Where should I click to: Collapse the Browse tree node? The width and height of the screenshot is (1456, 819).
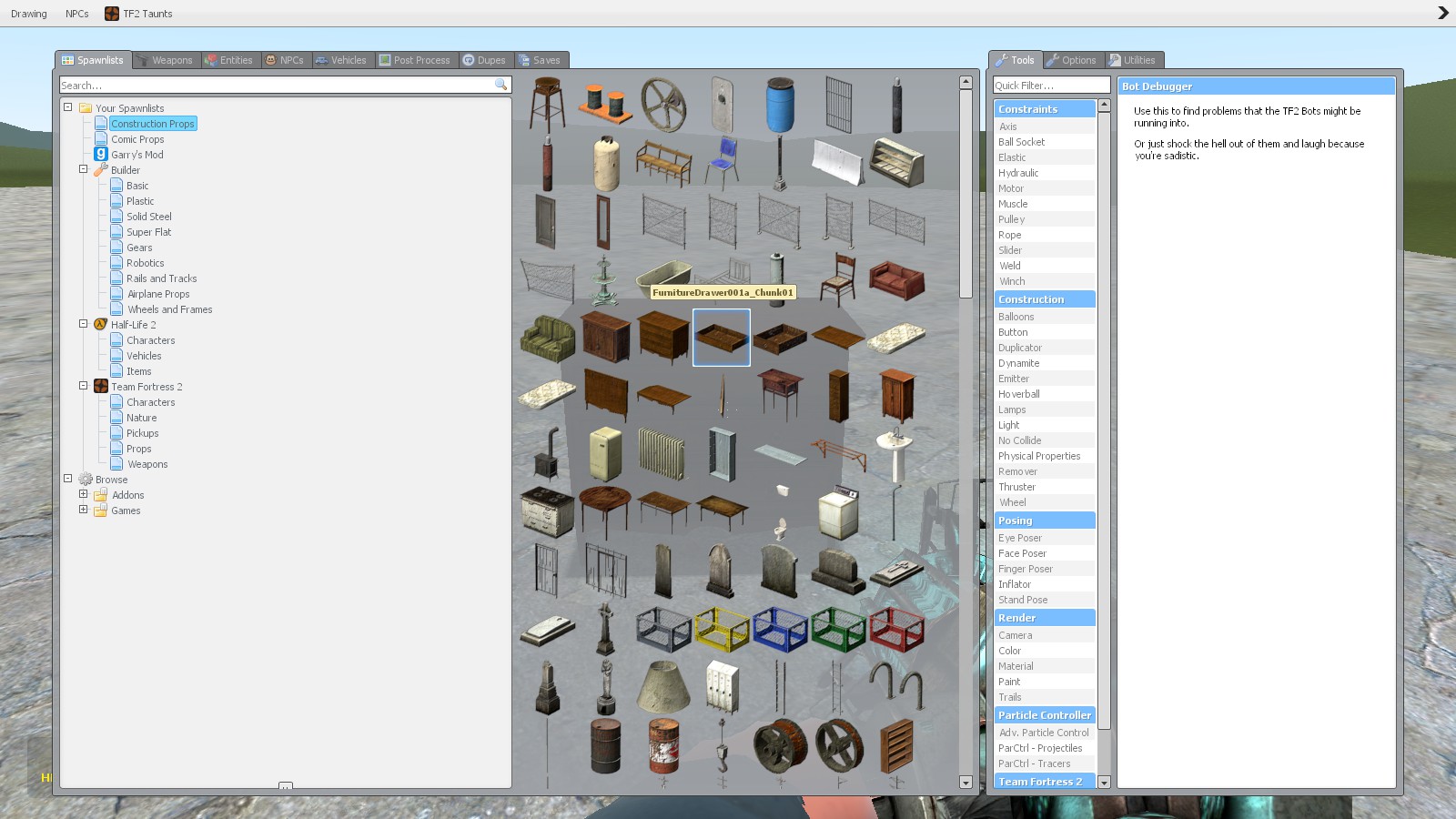tap(67, 479)
